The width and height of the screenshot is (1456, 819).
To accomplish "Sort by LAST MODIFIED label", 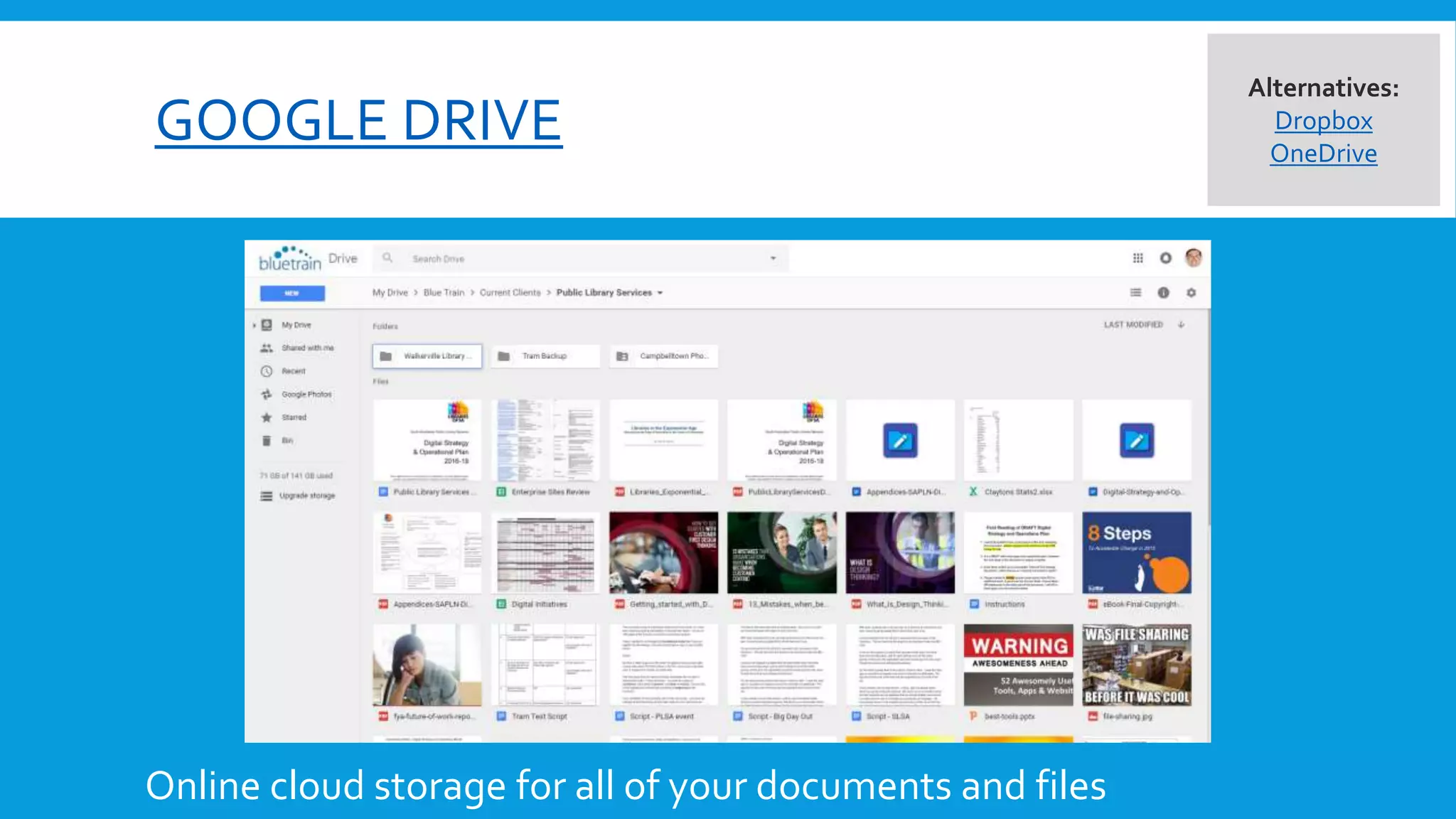I will point(1133,325).
